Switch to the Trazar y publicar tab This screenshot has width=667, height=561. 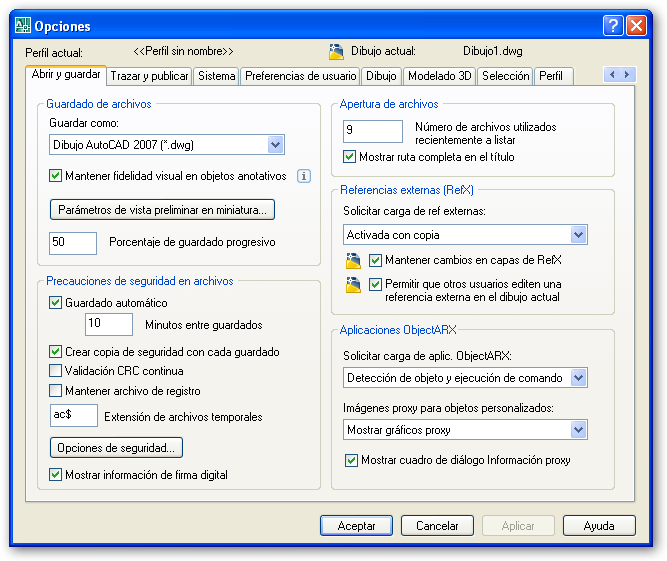click(149, 76)
